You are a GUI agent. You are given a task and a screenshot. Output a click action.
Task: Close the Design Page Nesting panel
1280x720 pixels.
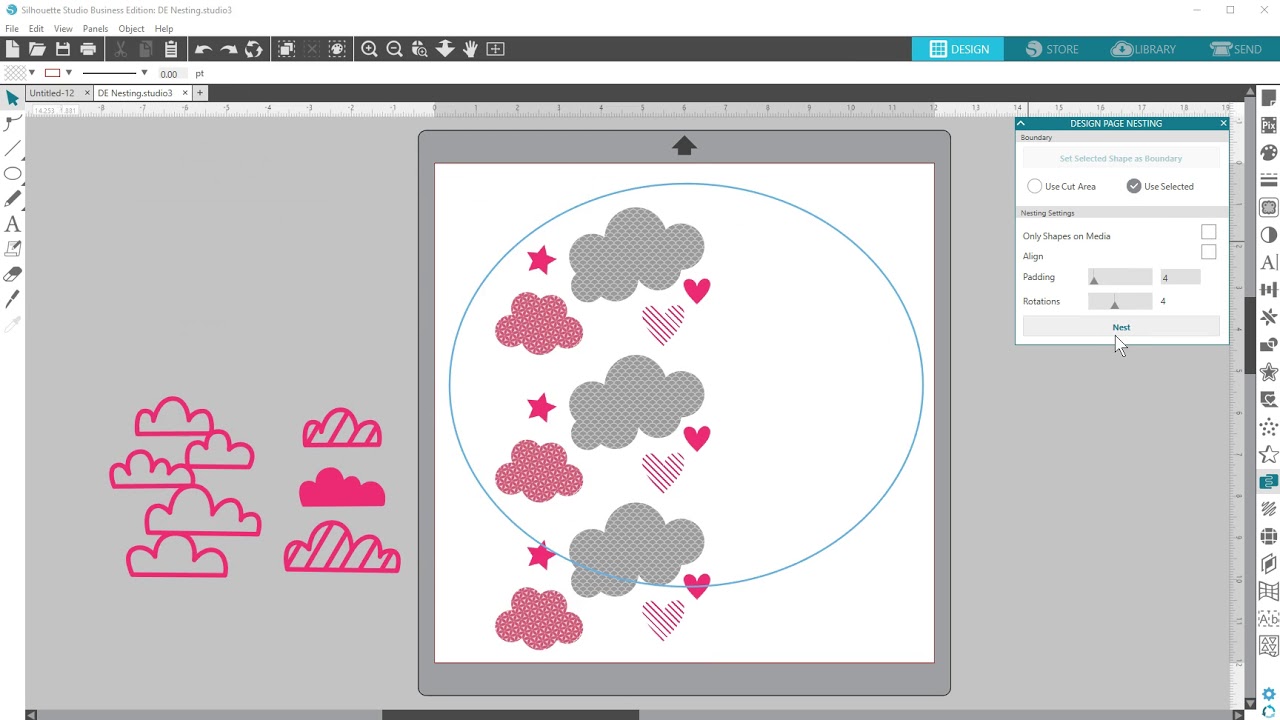point(1223,123)
